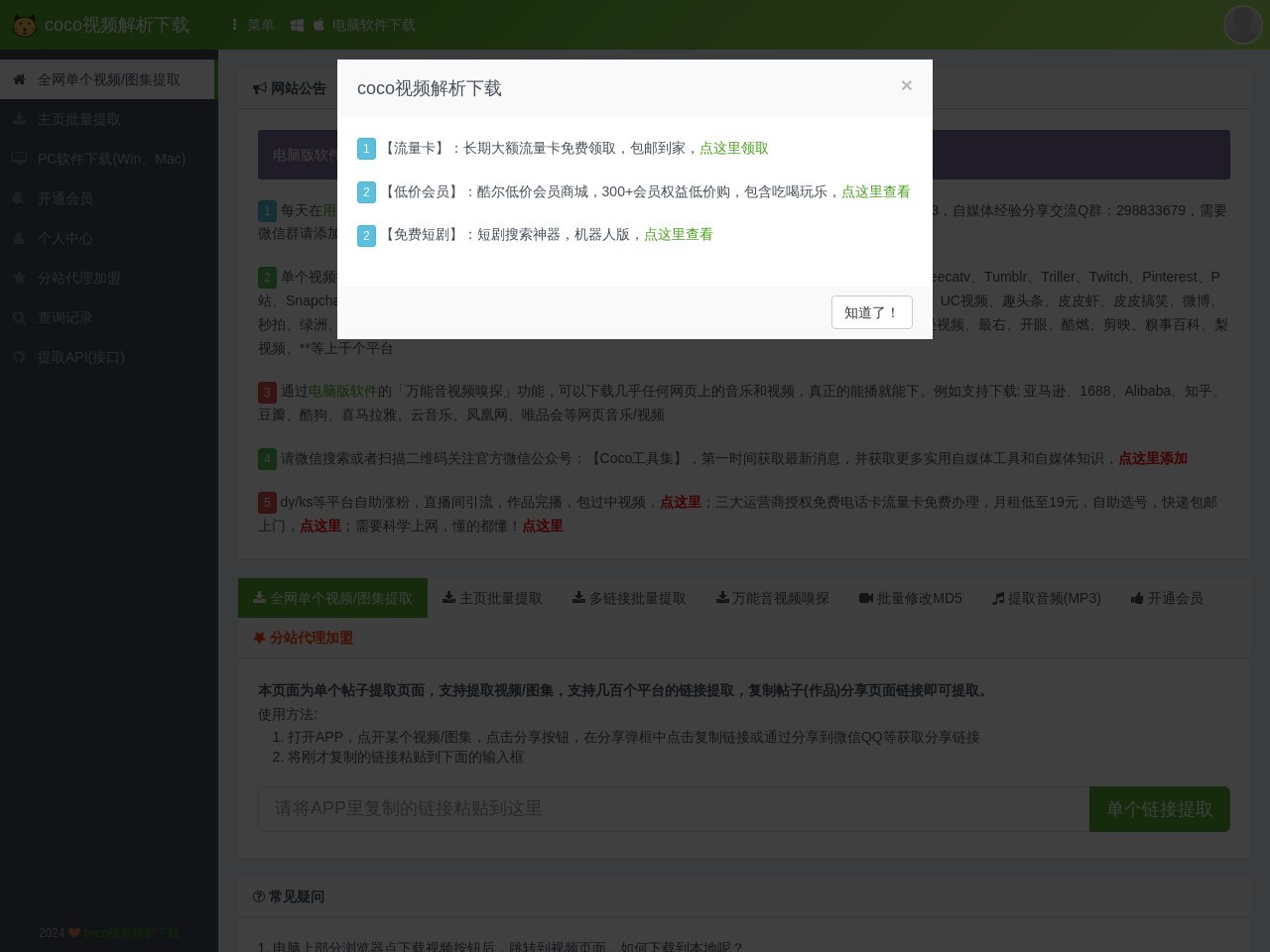Screen dimensions: 1270x952
Task: Open the red 点这里添加 link
Action: pos(1153,458)
